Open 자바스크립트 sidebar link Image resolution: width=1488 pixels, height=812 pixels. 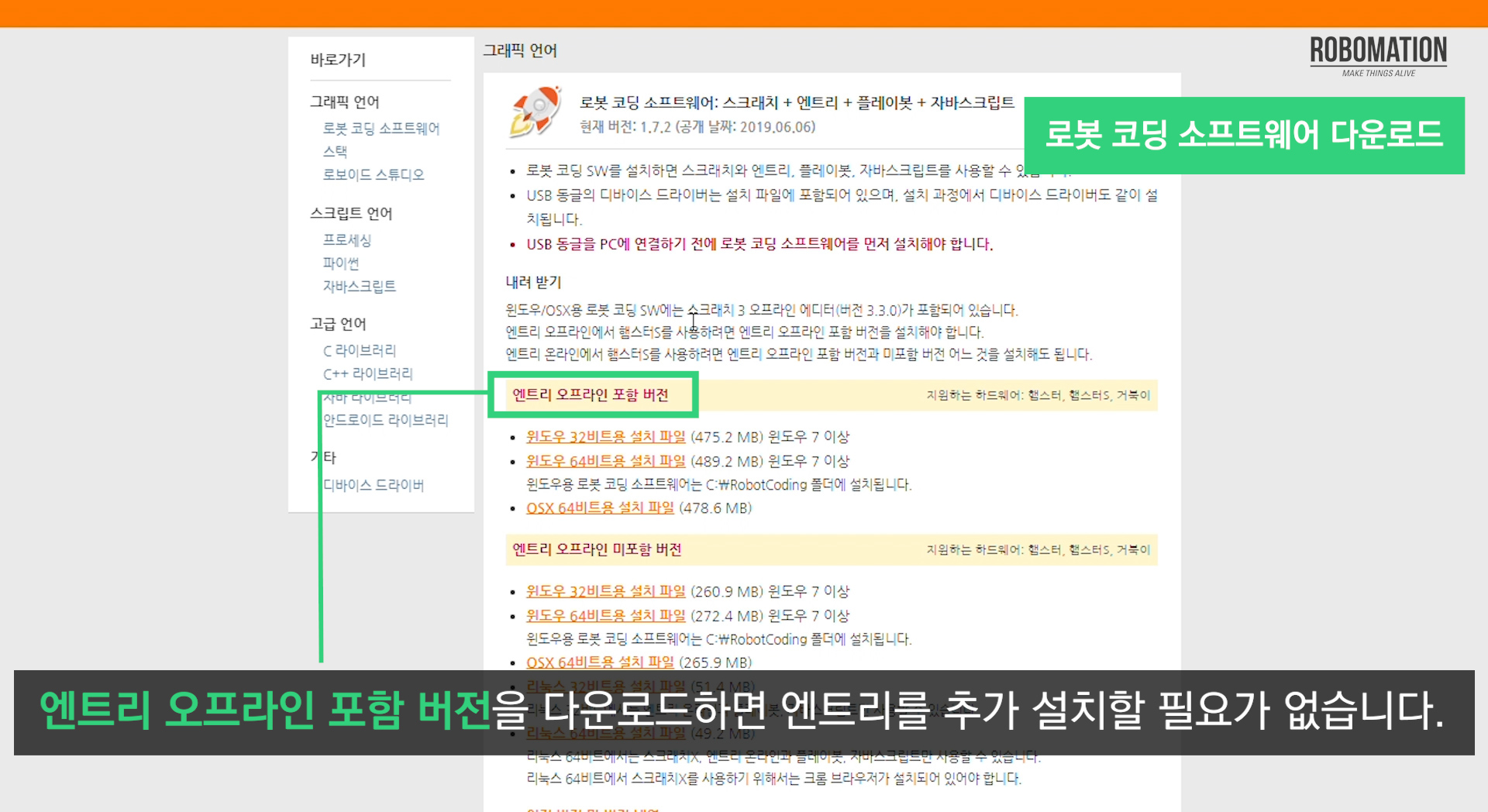[360, 287]
